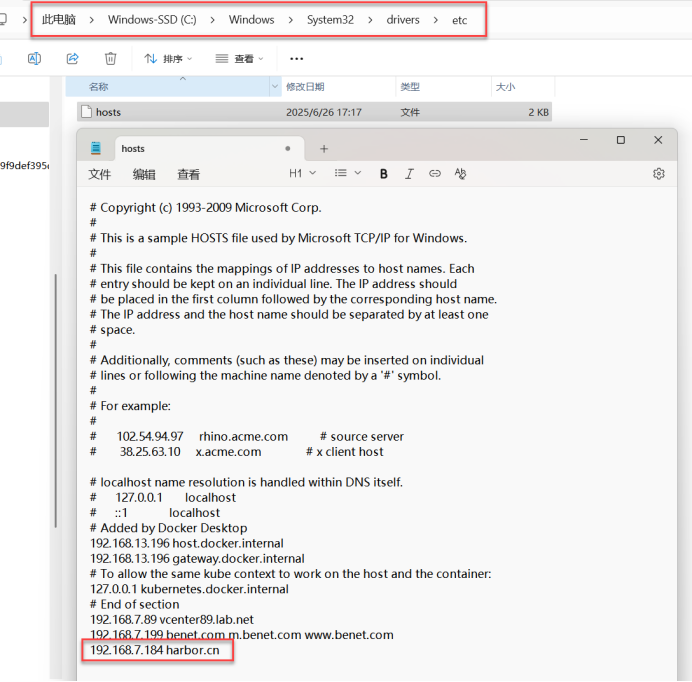Image resolution: width=692 pixels, height=682 pixels.
Task: Click the delete trash icon
Action: pyautogui.click(x=111, y=59)
